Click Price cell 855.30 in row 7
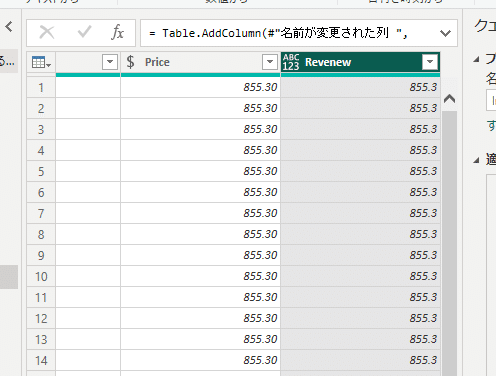 coord(200,213)
